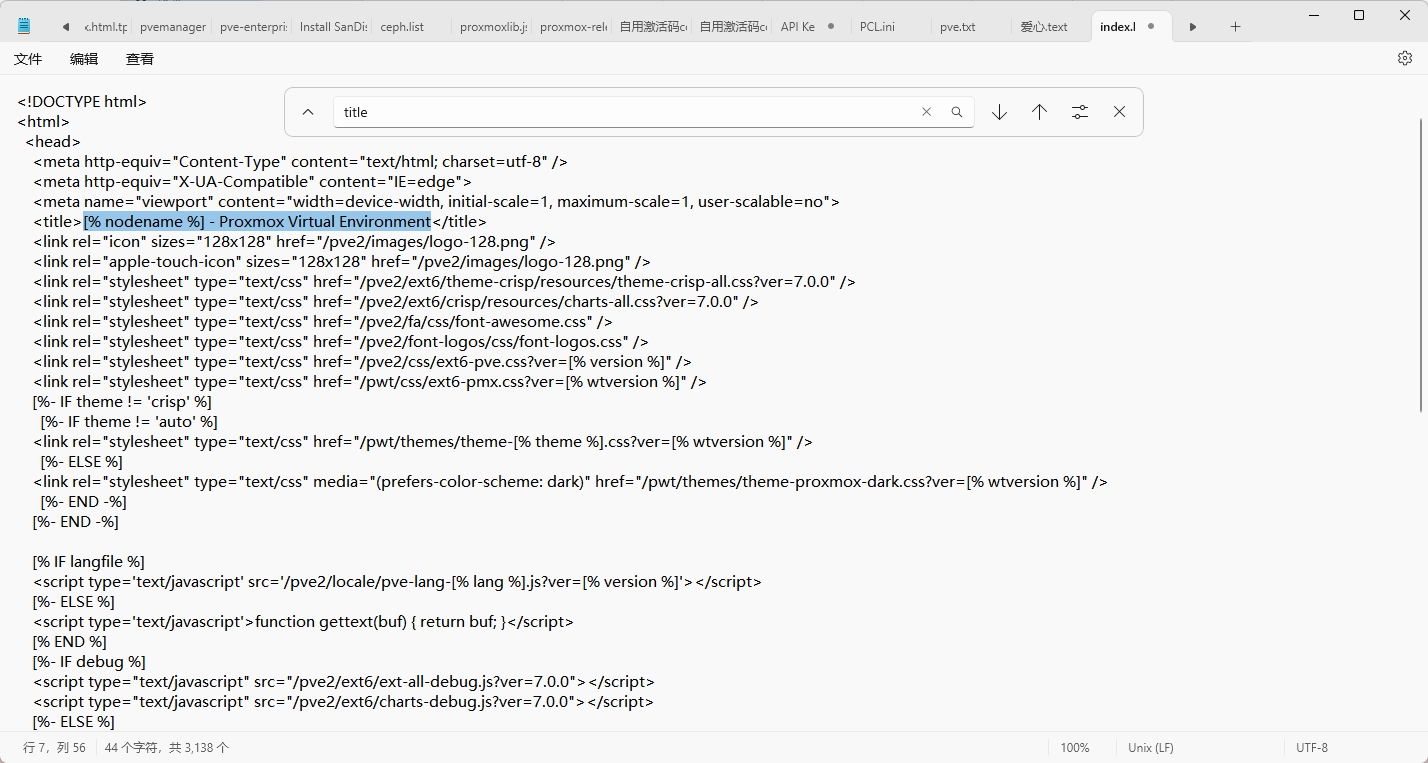Switch to the proxmox-rele tab
This screenshot has width=1428, height=763.
coord(572,27)
